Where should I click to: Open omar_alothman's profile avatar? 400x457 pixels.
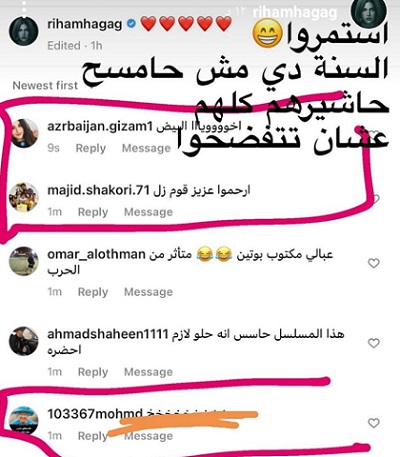coord(24,261)
